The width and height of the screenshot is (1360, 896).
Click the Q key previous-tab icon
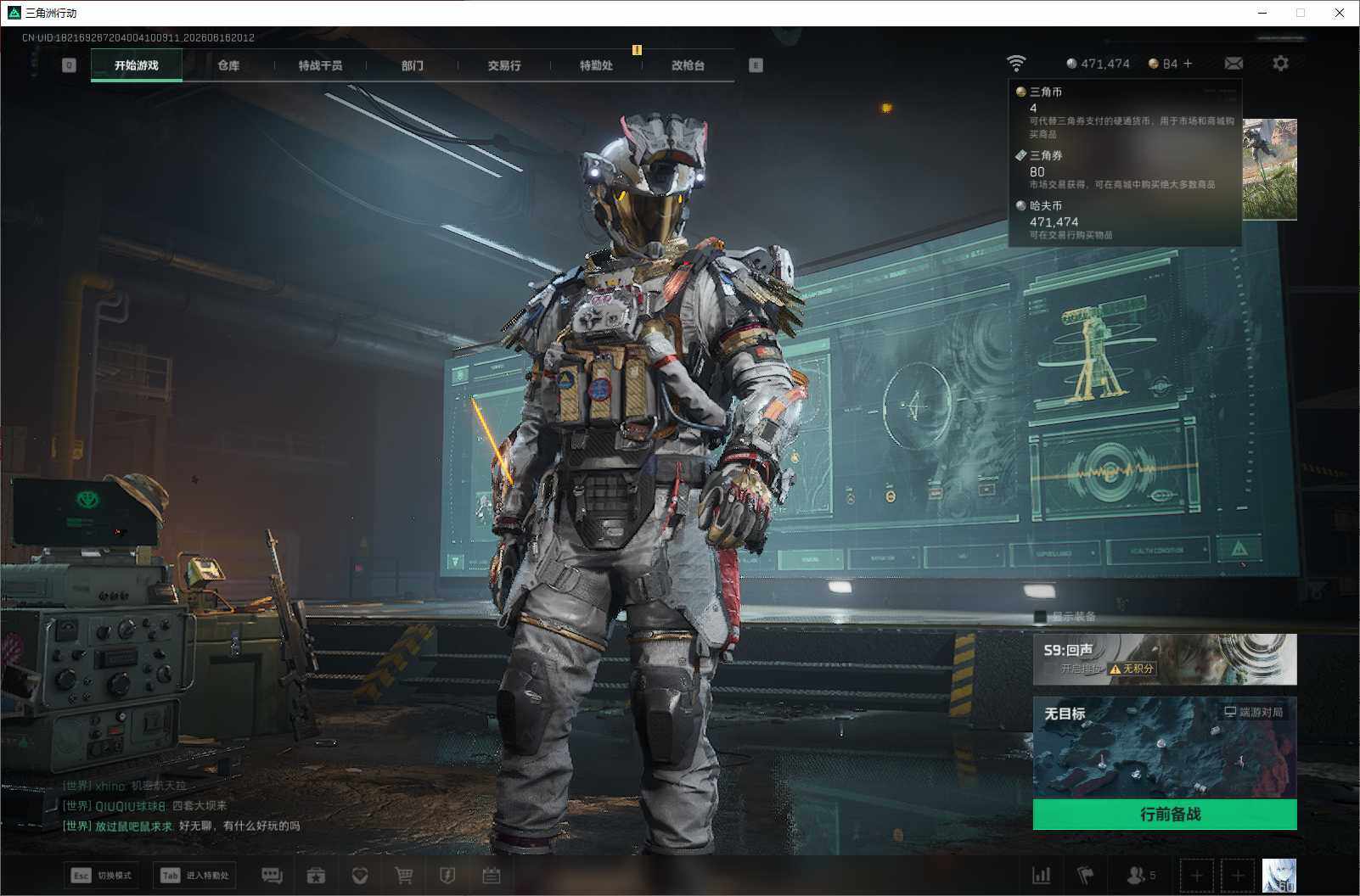click(x=69, y=65)
